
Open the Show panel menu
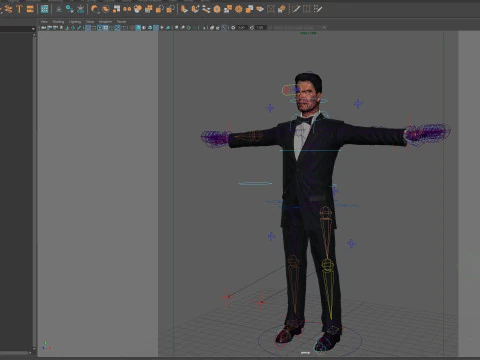coord(90,22)
